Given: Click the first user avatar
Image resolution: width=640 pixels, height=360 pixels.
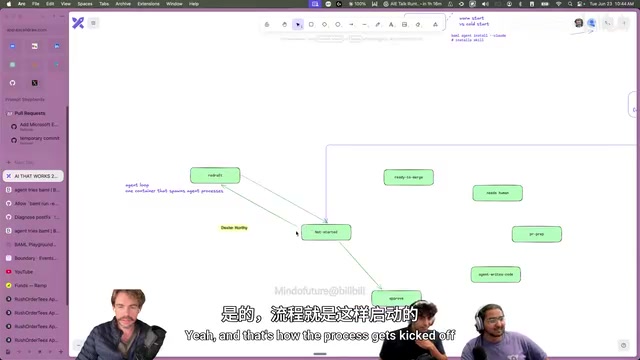Looking at the screenshot, I should tap(578, 23).
